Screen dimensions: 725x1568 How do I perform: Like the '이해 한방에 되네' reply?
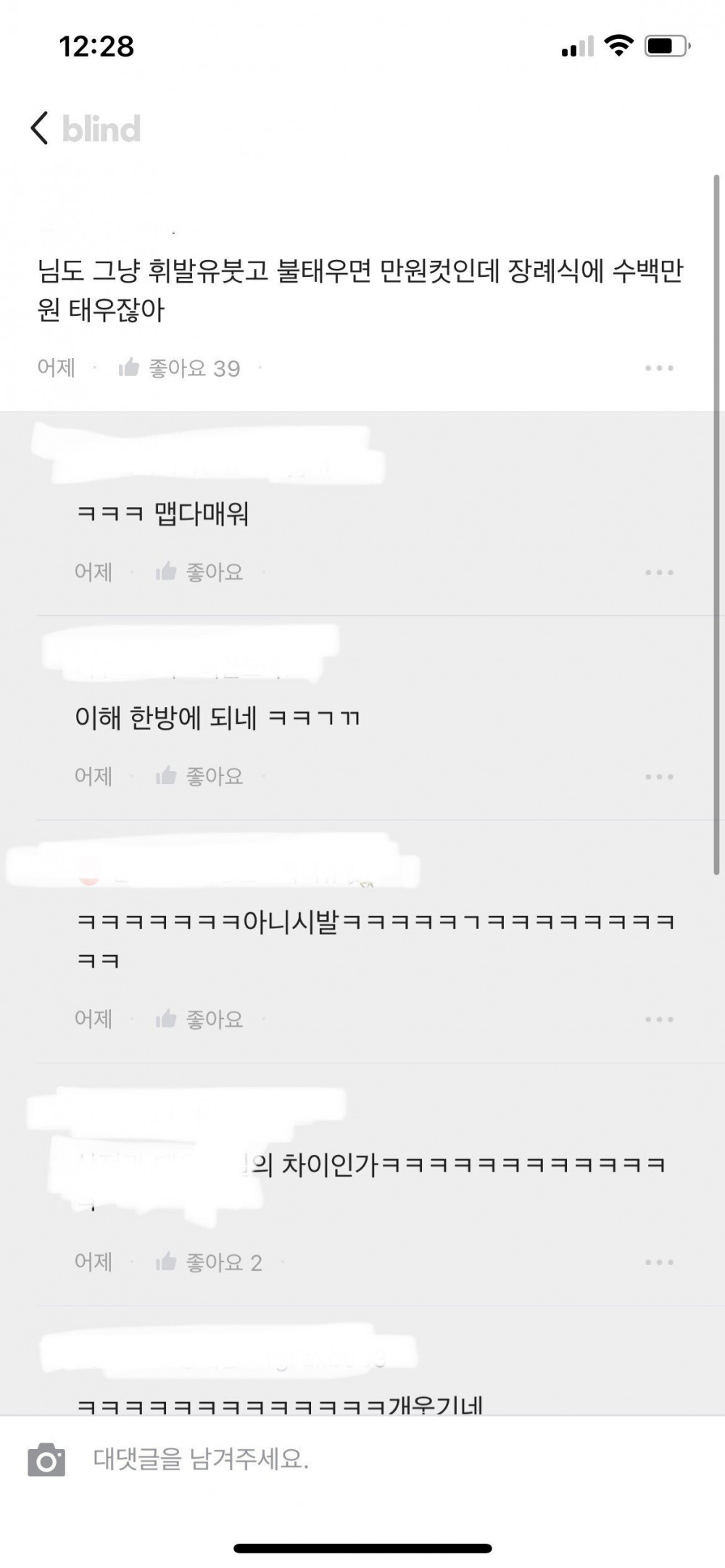click(x=166, y=776)
